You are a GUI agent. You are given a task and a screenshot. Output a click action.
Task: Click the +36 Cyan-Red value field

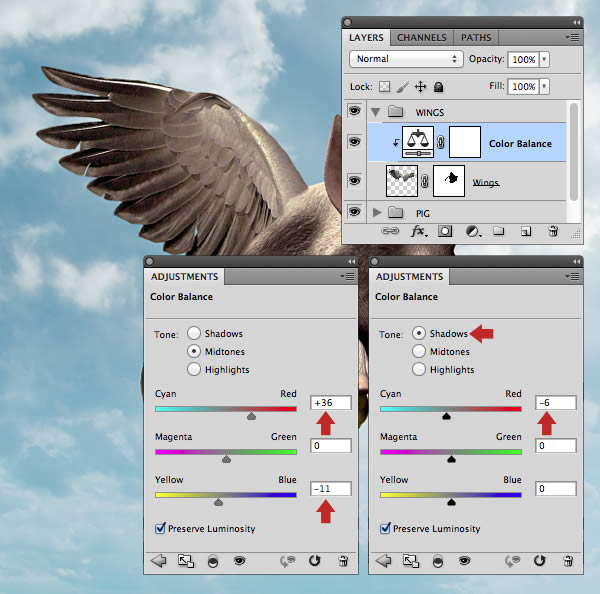[x=331, y=403]
